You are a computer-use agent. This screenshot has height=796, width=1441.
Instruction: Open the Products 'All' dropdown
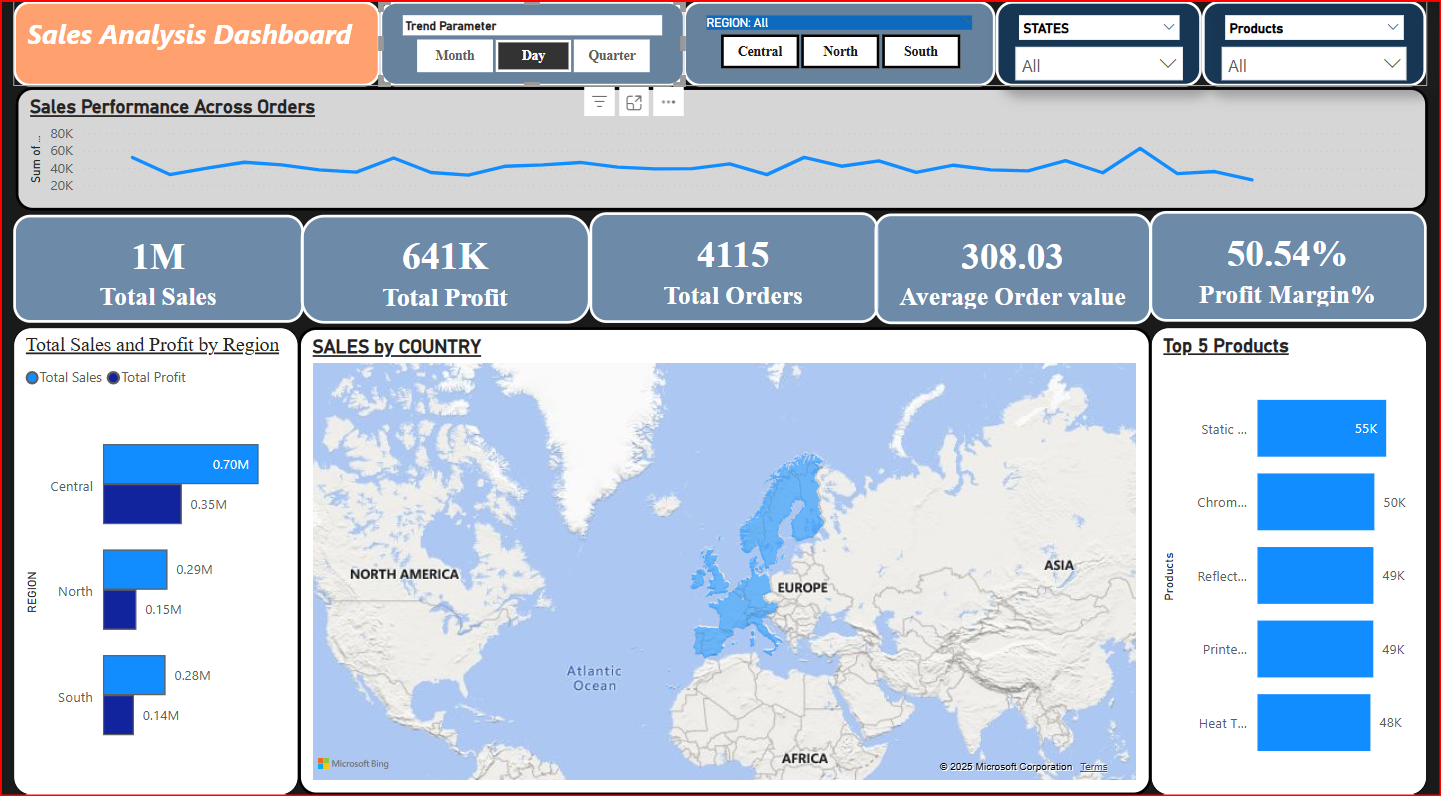pos(1315,65)
